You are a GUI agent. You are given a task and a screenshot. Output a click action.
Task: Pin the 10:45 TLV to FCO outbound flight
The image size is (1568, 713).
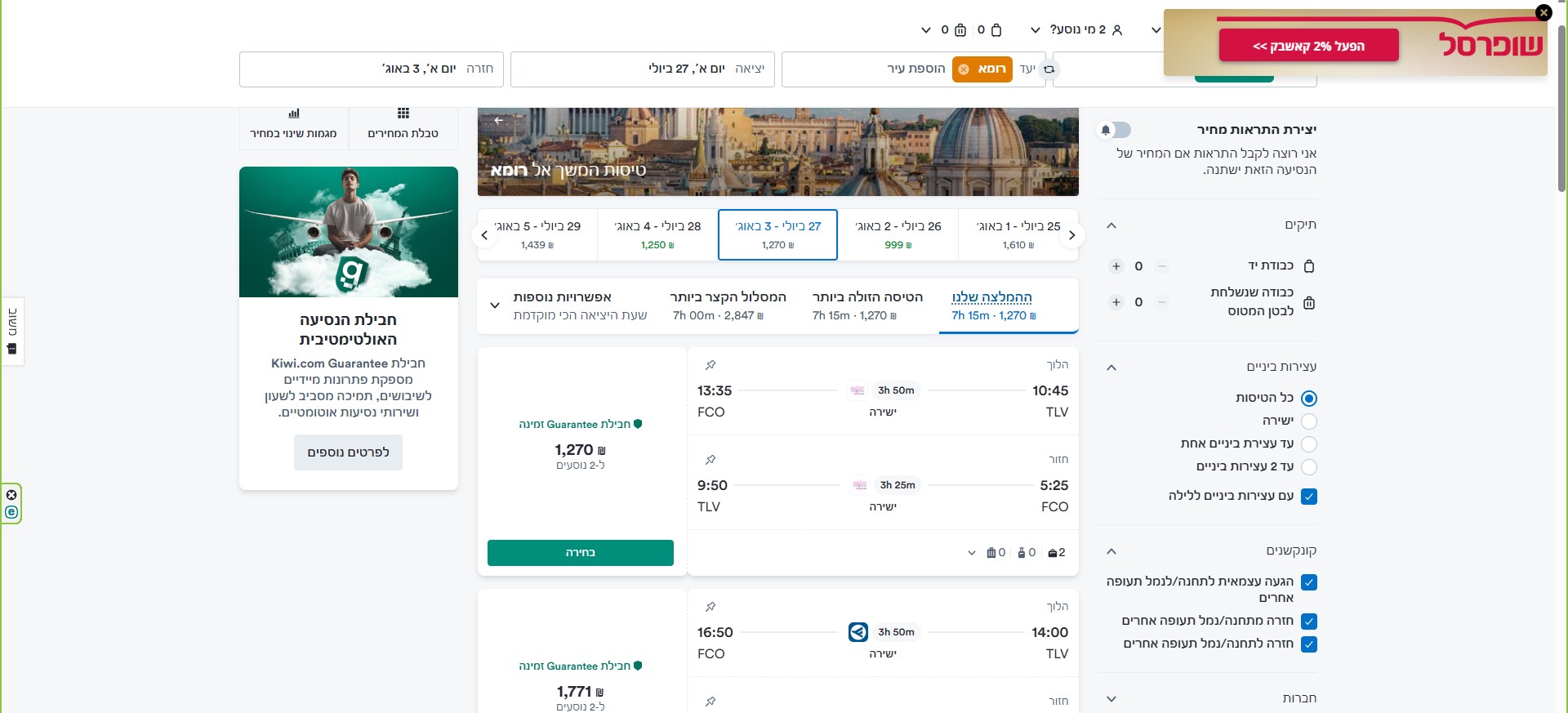point(710,365)
